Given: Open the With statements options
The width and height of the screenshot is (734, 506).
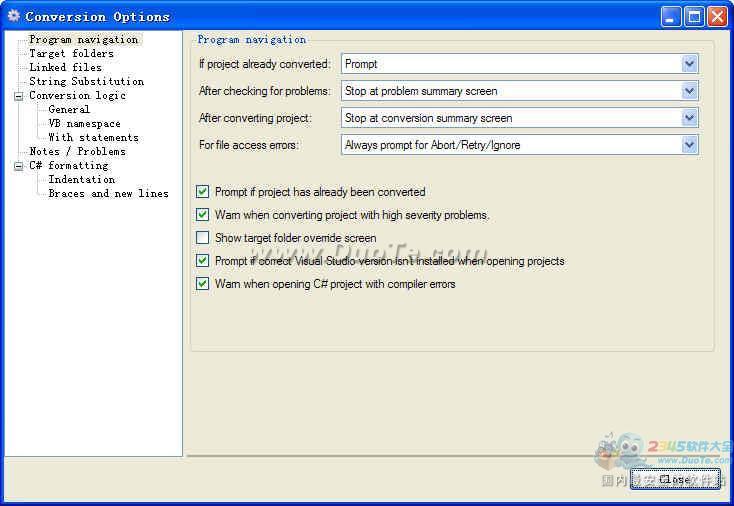Looking at the screenshot, I should (x=94, y=138).
